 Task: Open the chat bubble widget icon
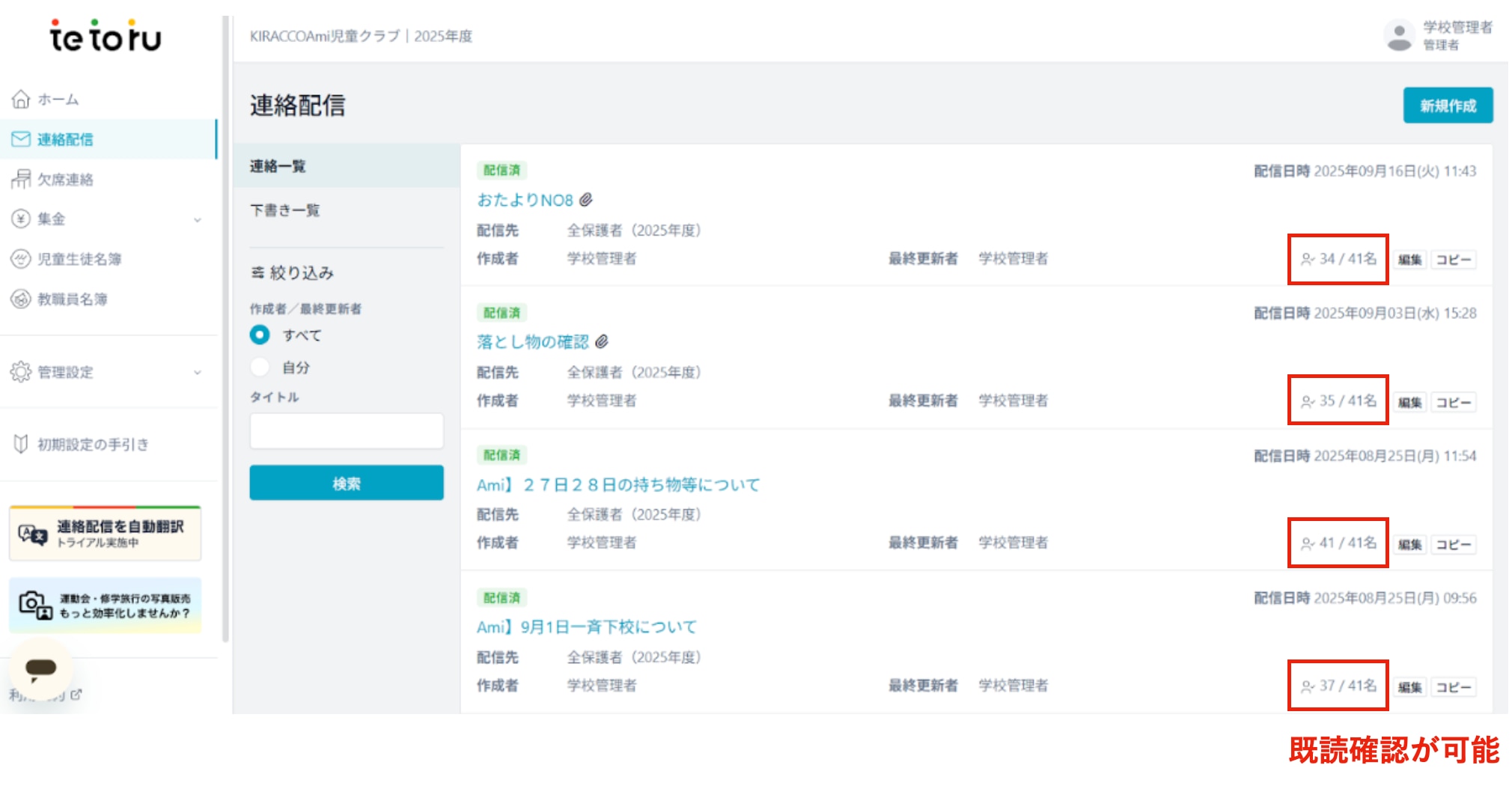pyautogui.click(x=40, y=667)
